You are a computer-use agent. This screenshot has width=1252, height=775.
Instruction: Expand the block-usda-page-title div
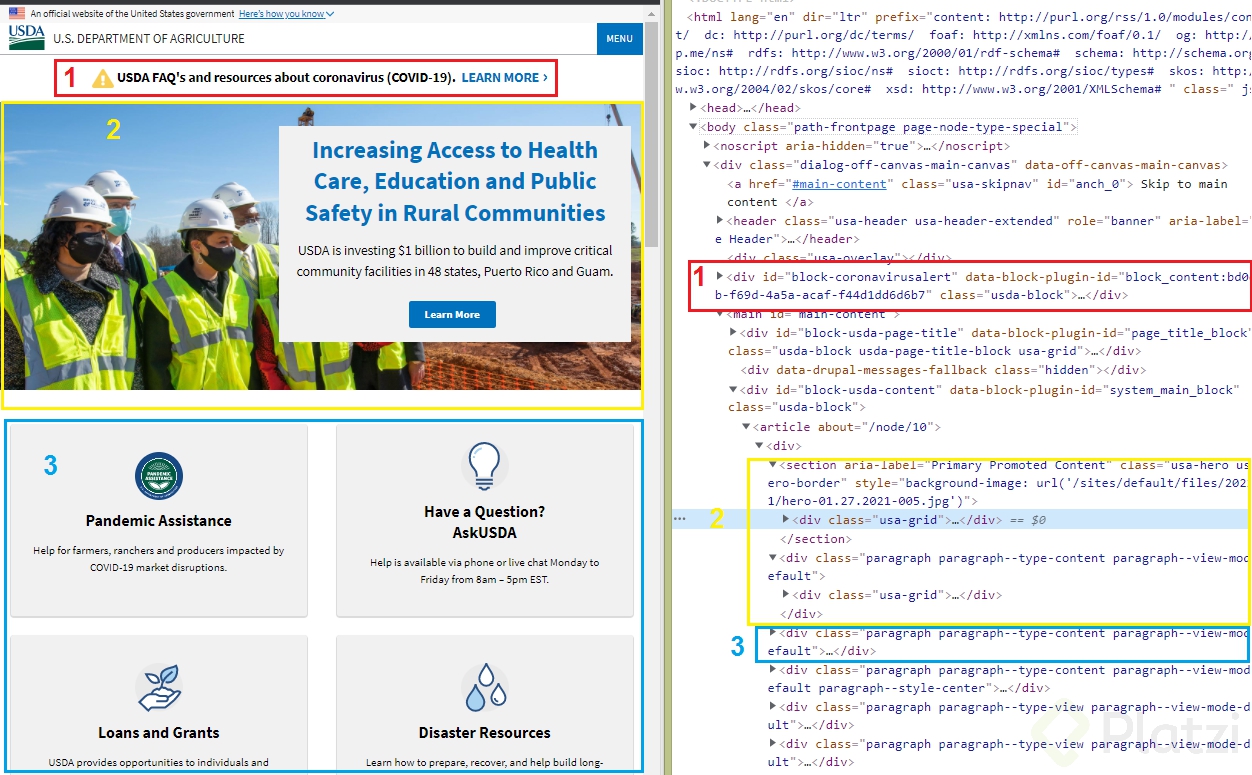pos(734,332)
